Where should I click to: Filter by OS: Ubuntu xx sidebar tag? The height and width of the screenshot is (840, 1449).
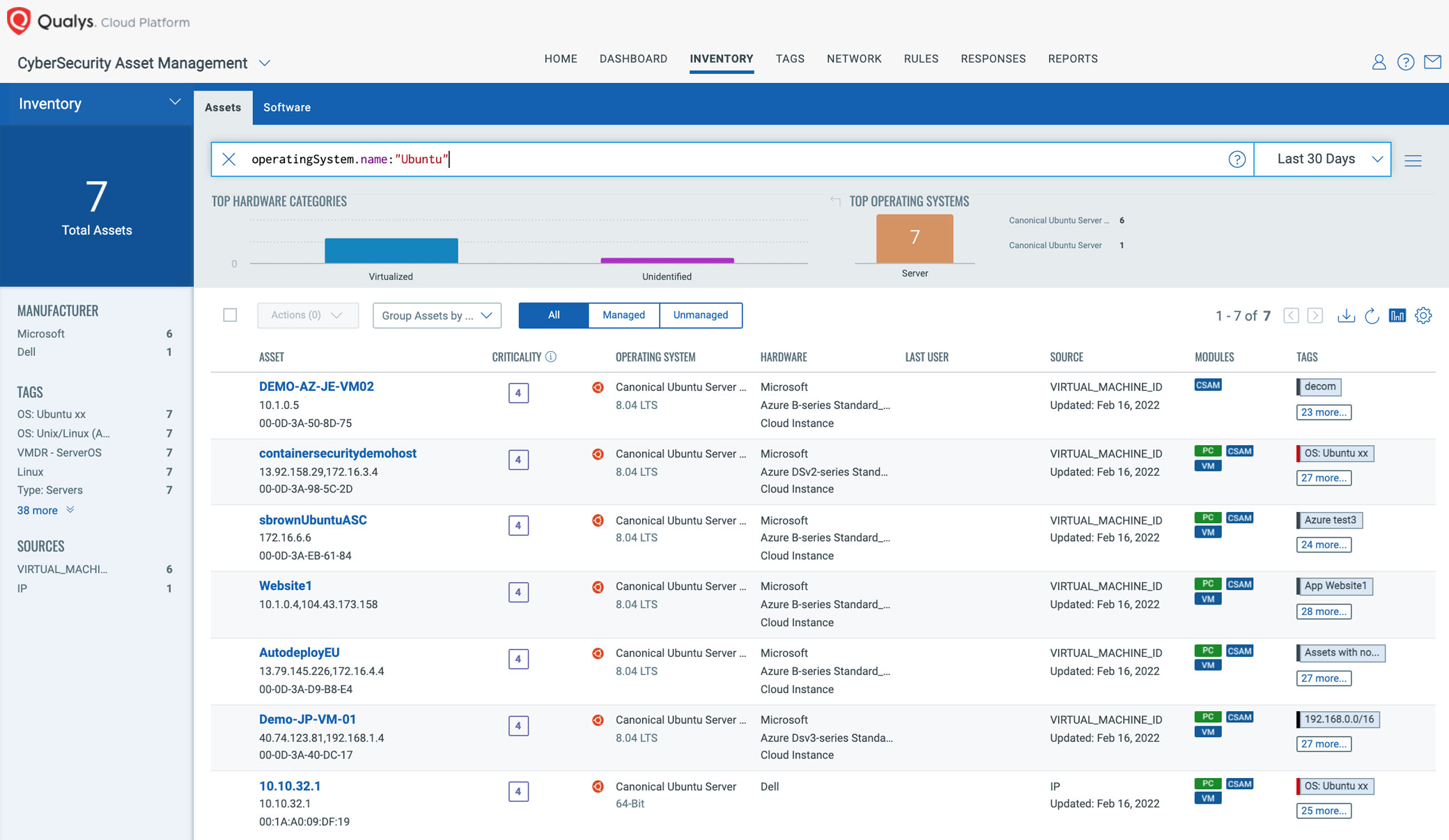click(95, 414)
